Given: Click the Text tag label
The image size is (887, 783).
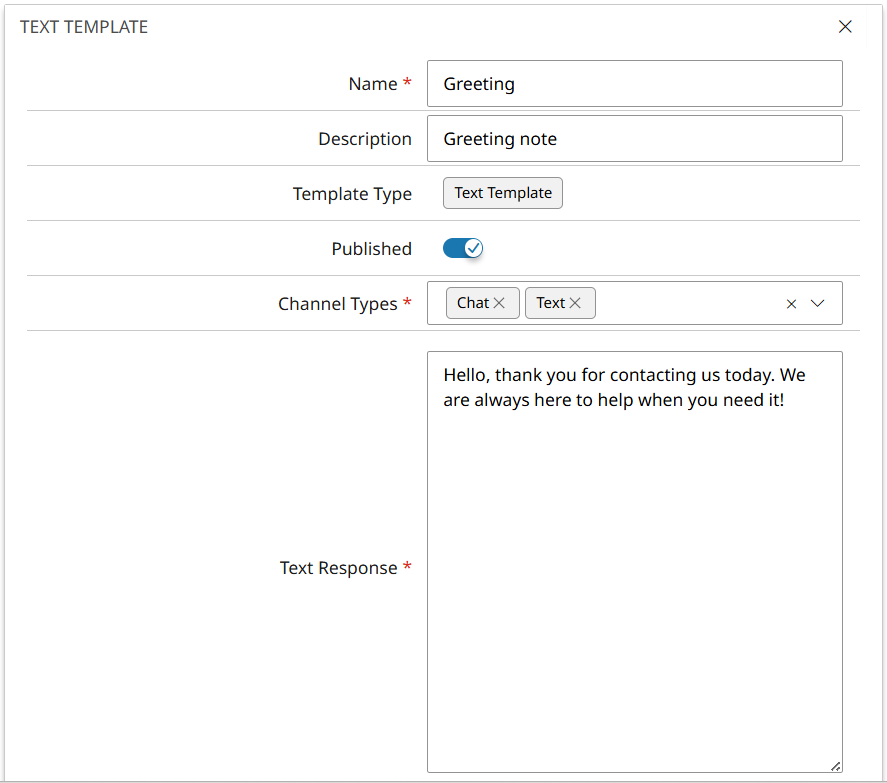Looking at the screenshot, I should point(550,303).
